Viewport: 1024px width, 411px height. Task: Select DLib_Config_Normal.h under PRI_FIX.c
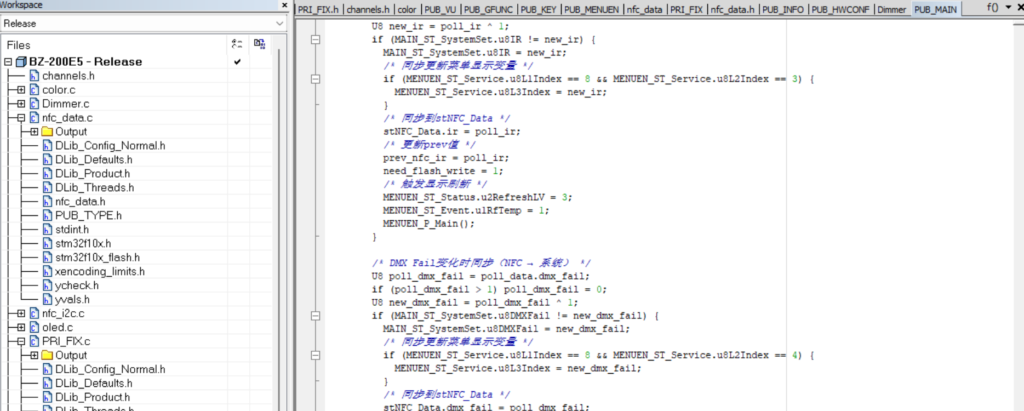[x=110, y=369]
